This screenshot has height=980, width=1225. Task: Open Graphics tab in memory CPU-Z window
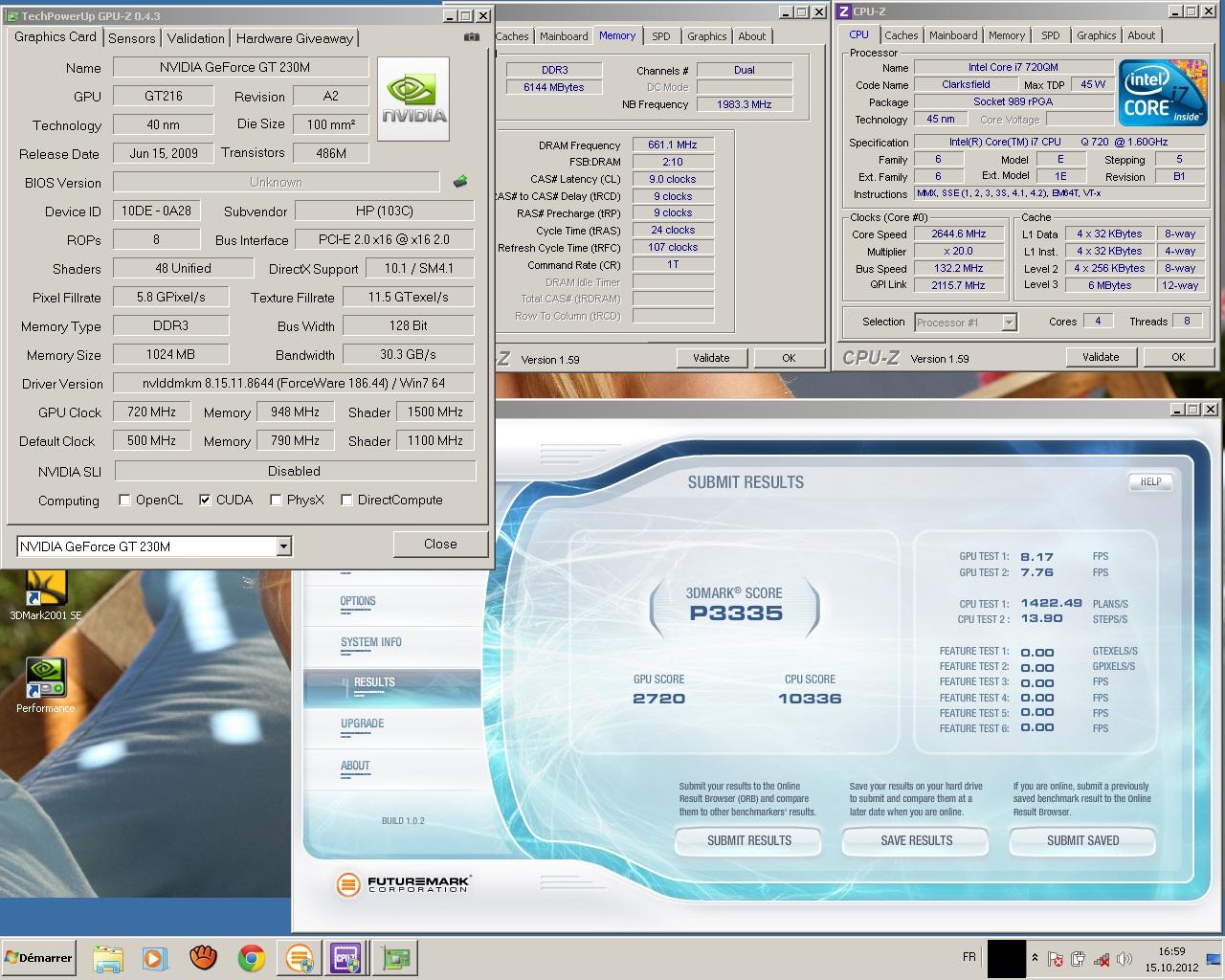click(x=707, y=36)
